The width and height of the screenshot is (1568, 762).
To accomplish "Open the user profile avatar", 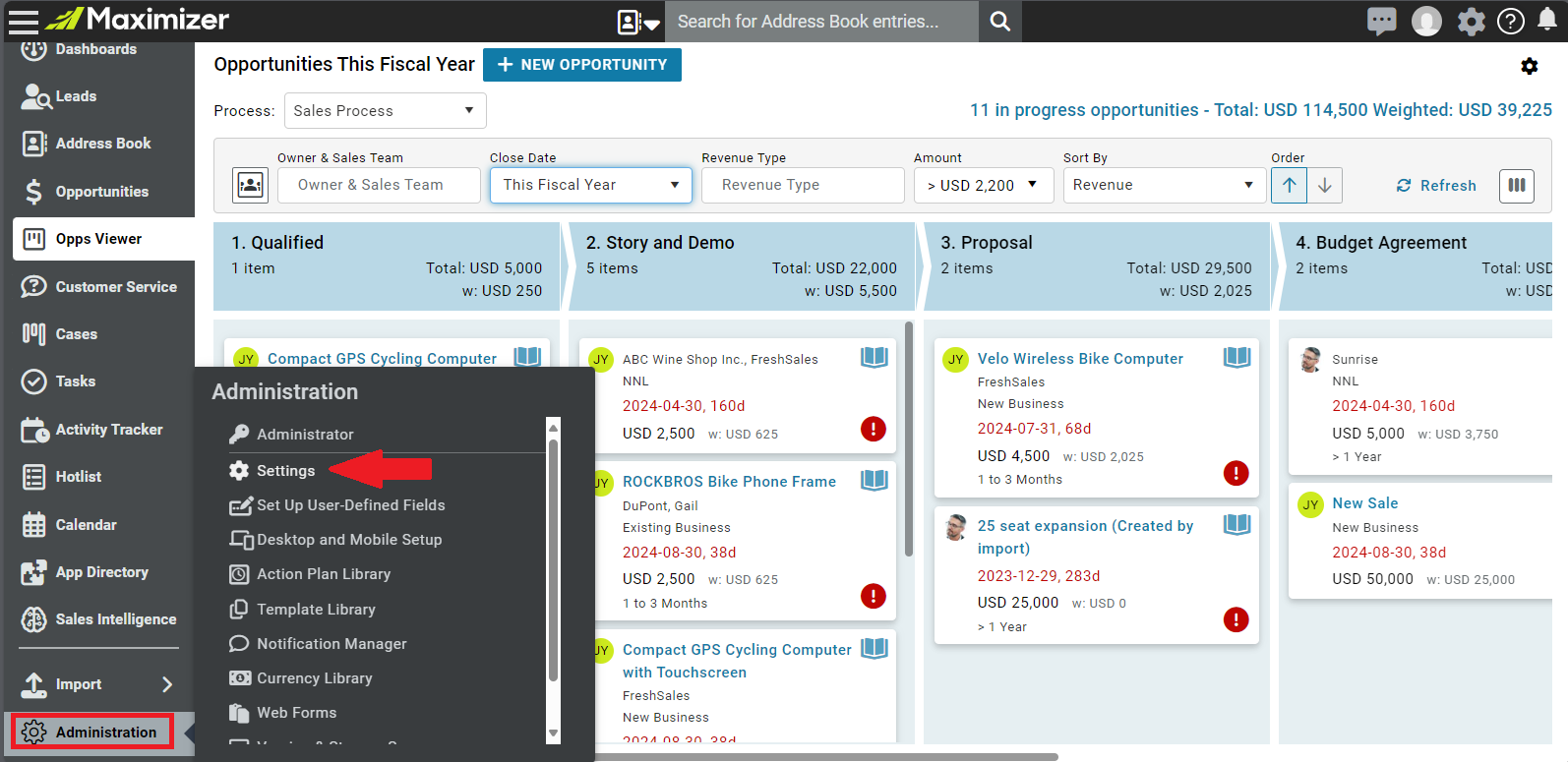I will coord(1426,21).
